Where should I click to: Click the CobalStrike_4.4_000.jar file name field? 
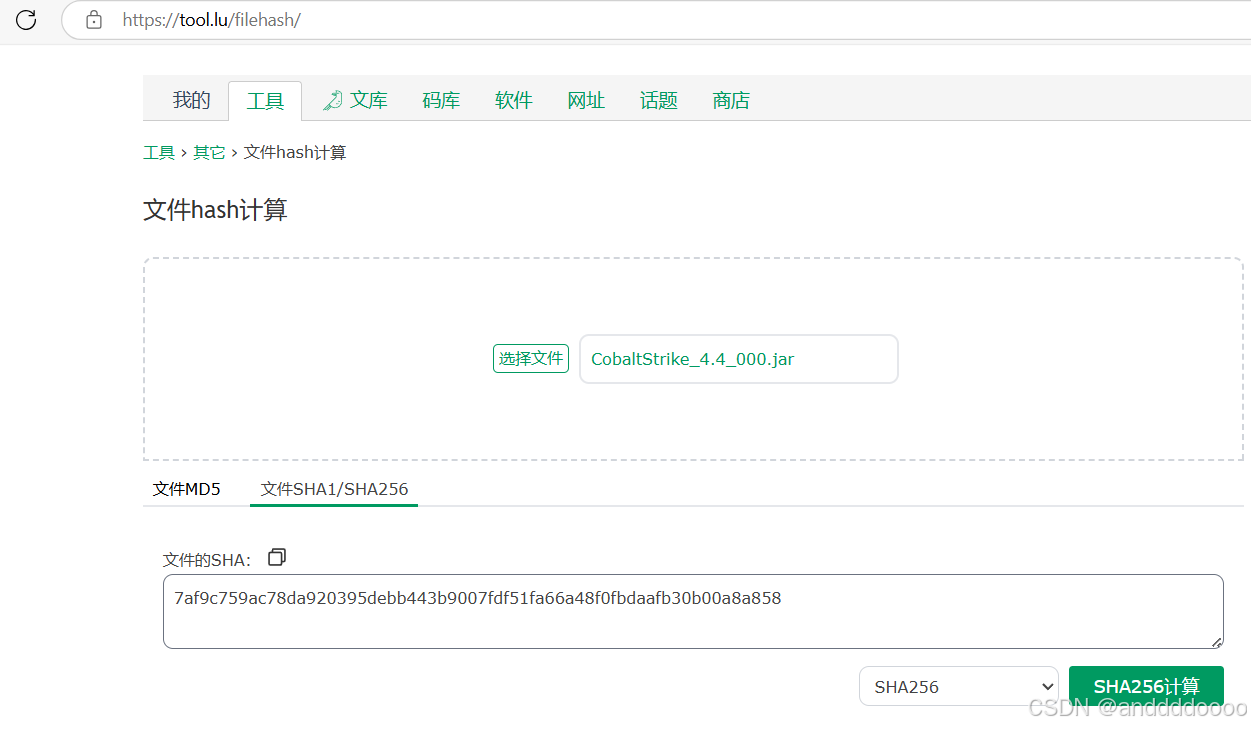(739, 359)
